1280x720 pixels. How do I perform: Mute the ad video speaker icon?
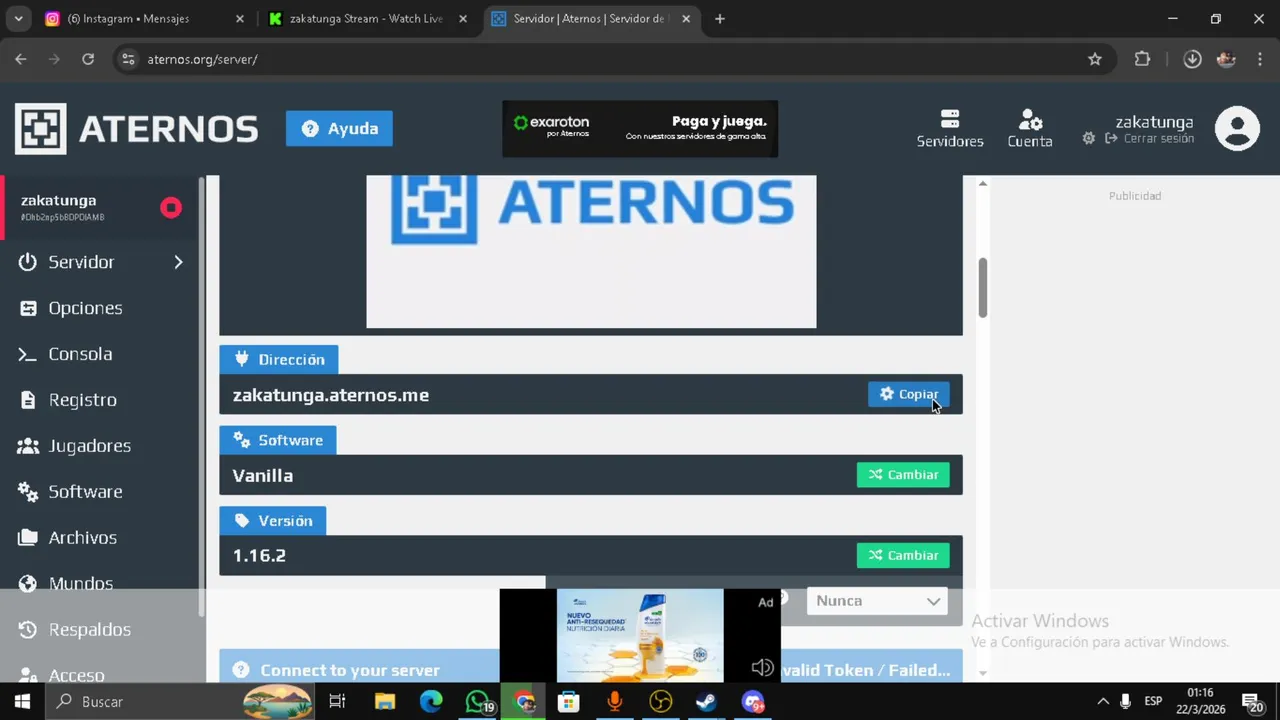coord(762,667)
